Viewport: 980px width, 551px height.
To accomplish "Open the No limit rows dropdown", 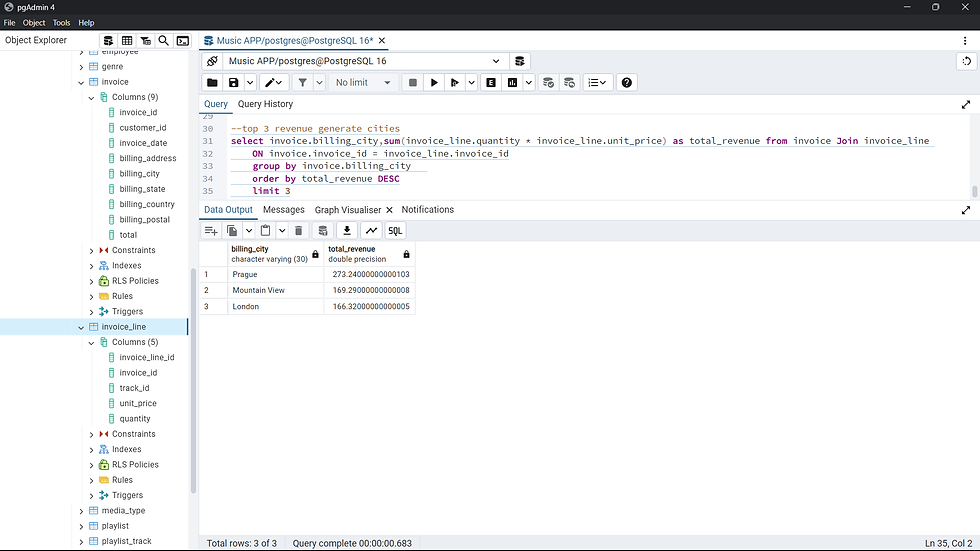I will [x=364, y=83].
